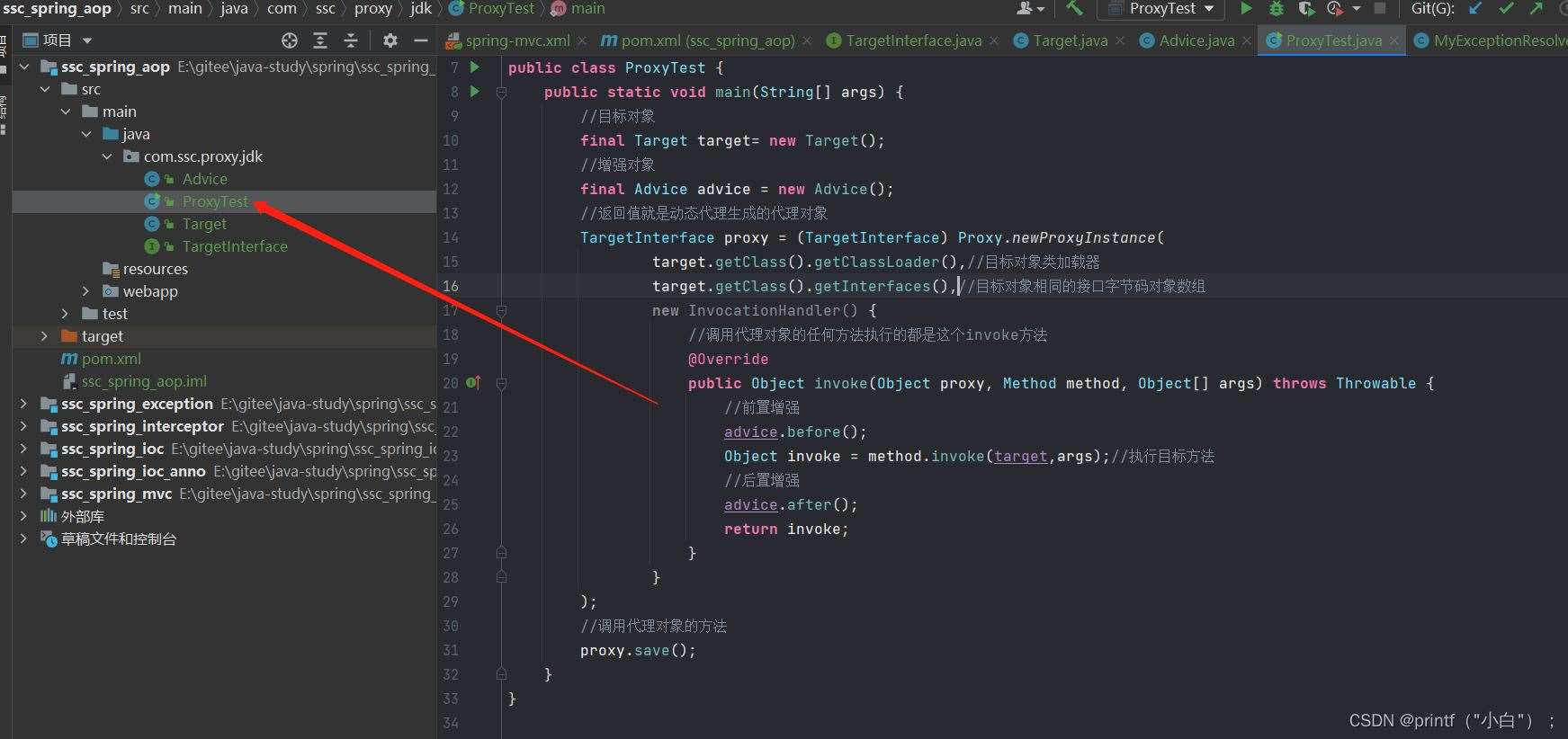Image resolution: width=1568 pixels, height=739 pixels.
Task: Switch to Target.java tab
Action: pyautogui.click(x=1070, y=40)
